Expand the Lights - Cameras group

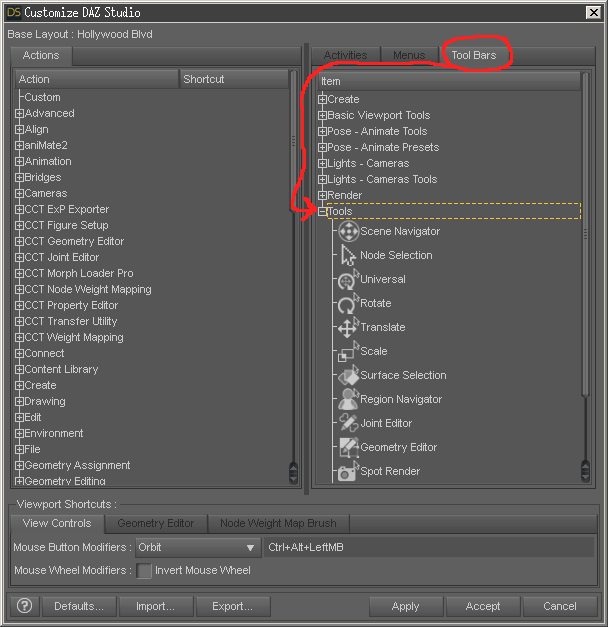[322, 164]
